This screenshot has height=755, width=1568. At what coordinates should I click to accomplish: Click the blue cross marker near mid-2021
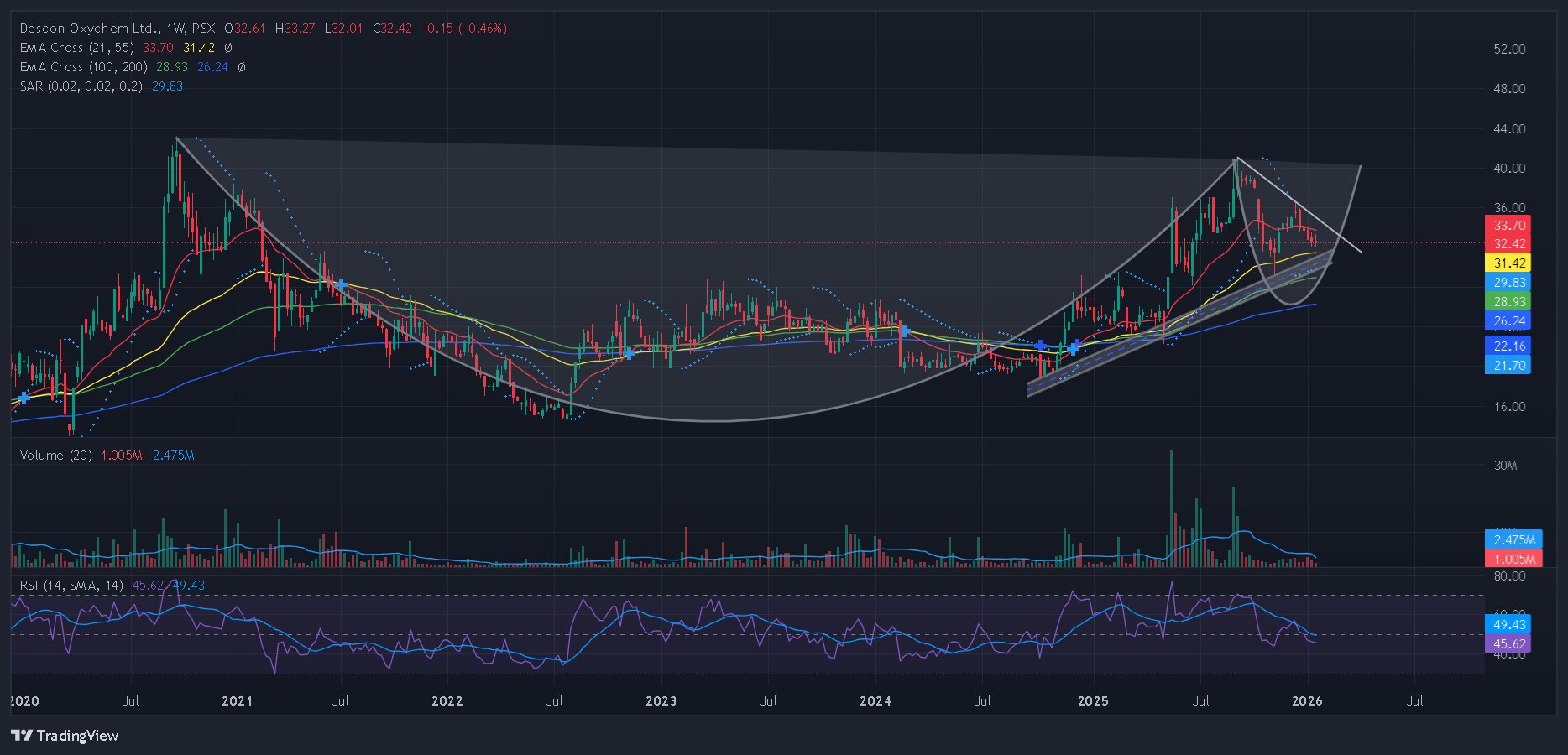click(341, 285)
